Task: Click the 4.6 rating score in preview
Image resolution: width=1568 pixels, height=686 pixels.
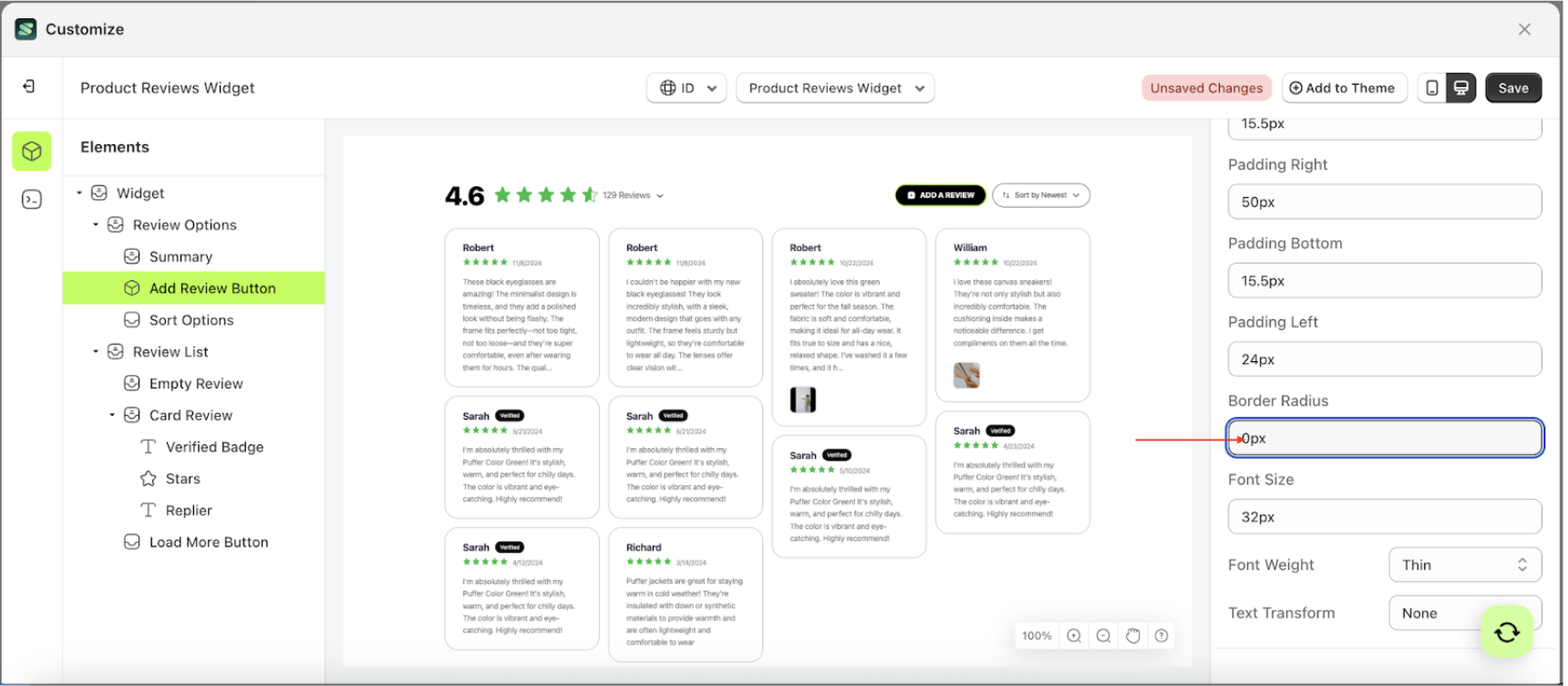Action: click(465, 196)
